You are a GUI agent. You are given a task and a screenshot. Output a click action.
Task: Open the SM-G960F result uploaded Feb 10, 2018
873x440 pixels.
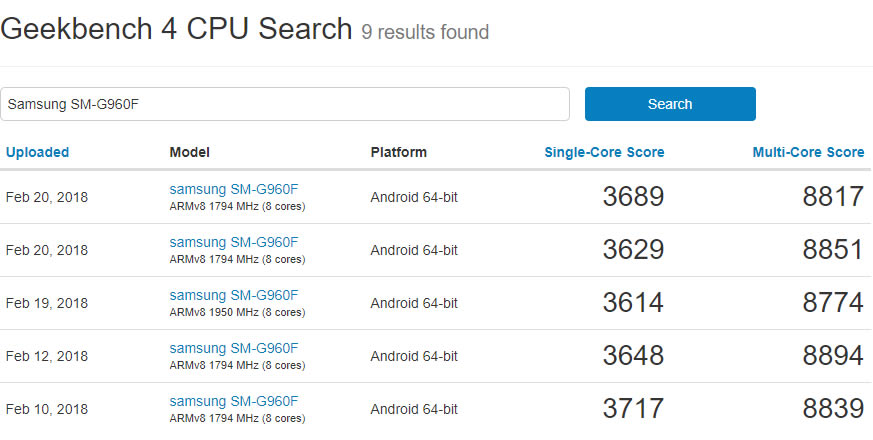(234, 401)
